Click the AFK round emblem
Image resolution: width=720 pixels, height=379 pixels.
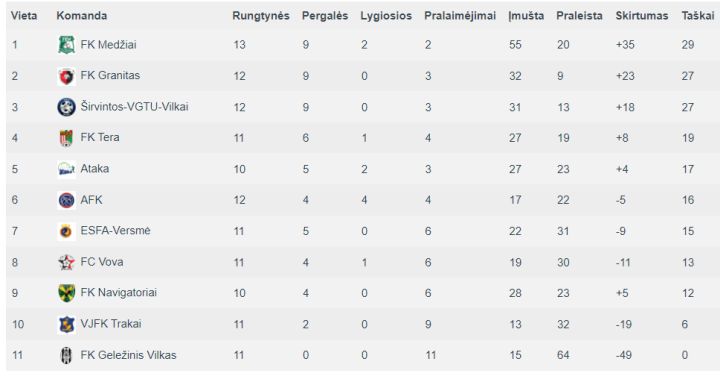point(66,200)
